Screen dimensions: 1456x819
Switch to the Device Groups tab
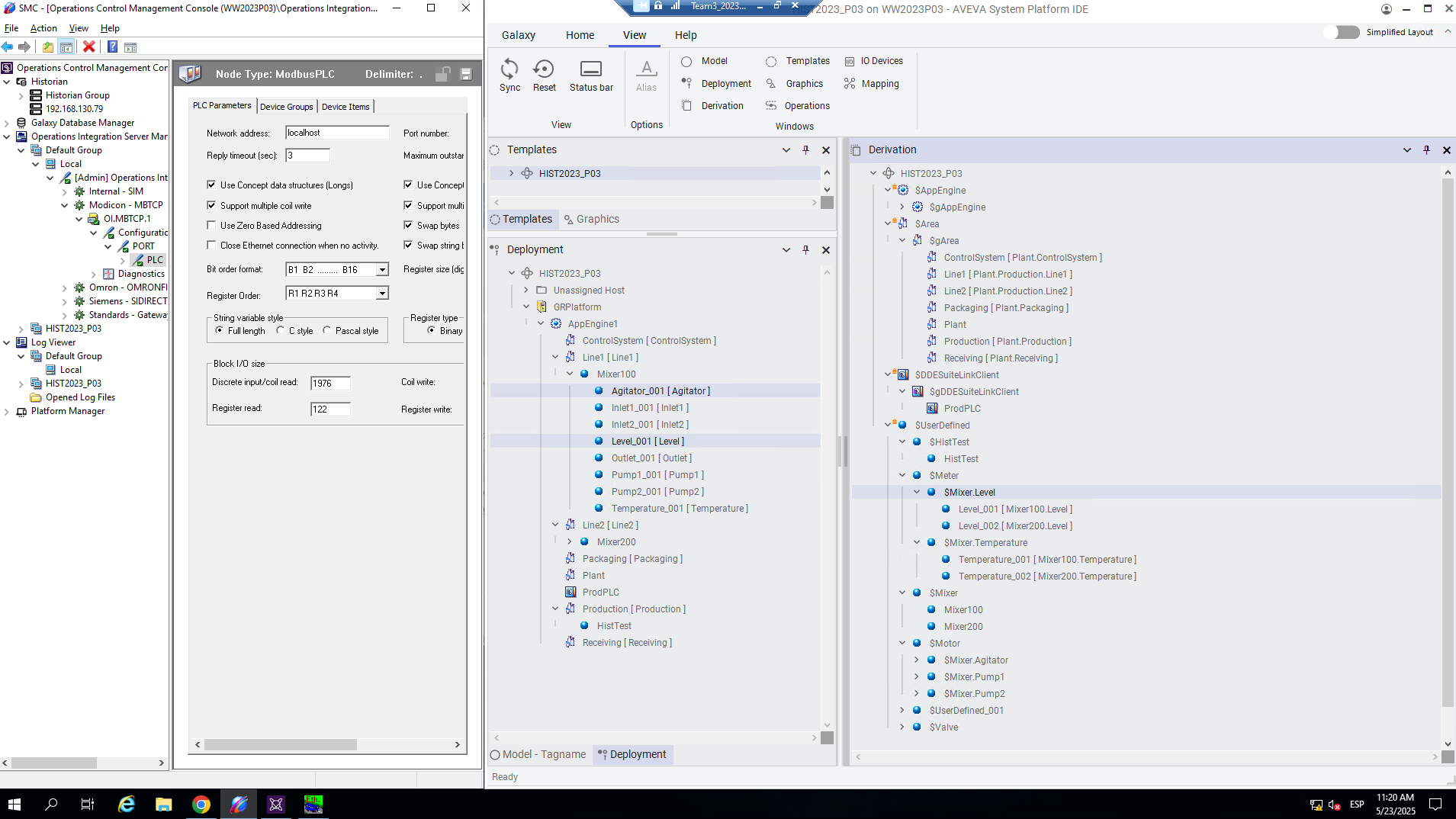(286, 107)
